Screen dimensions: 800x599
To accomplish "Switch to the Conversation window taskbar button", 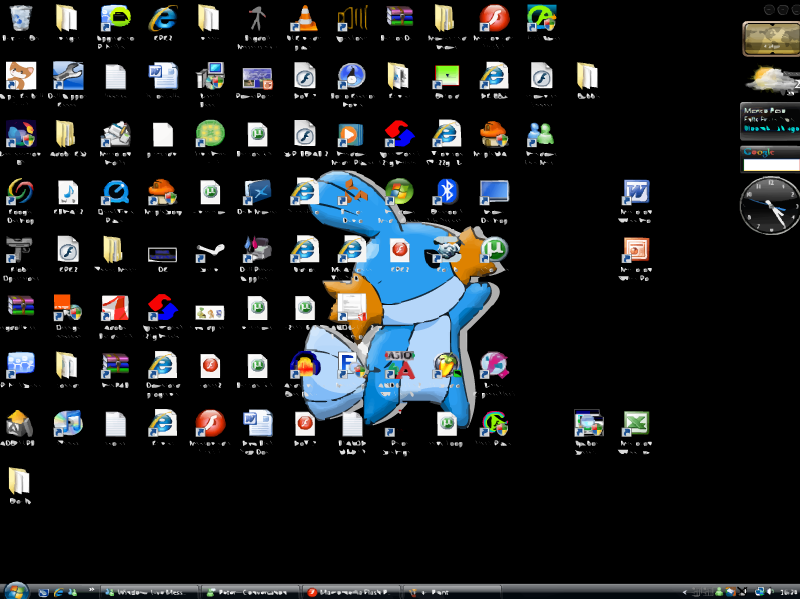I will click(251, 592).
